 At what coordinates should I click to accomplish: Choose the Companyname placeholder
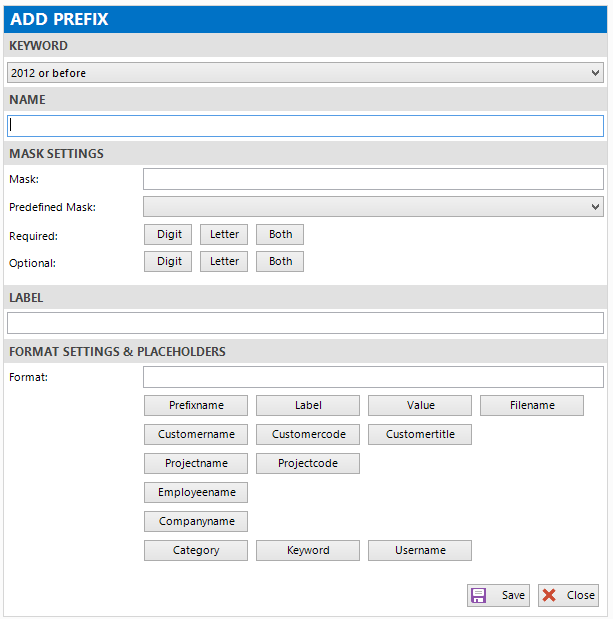196,522
